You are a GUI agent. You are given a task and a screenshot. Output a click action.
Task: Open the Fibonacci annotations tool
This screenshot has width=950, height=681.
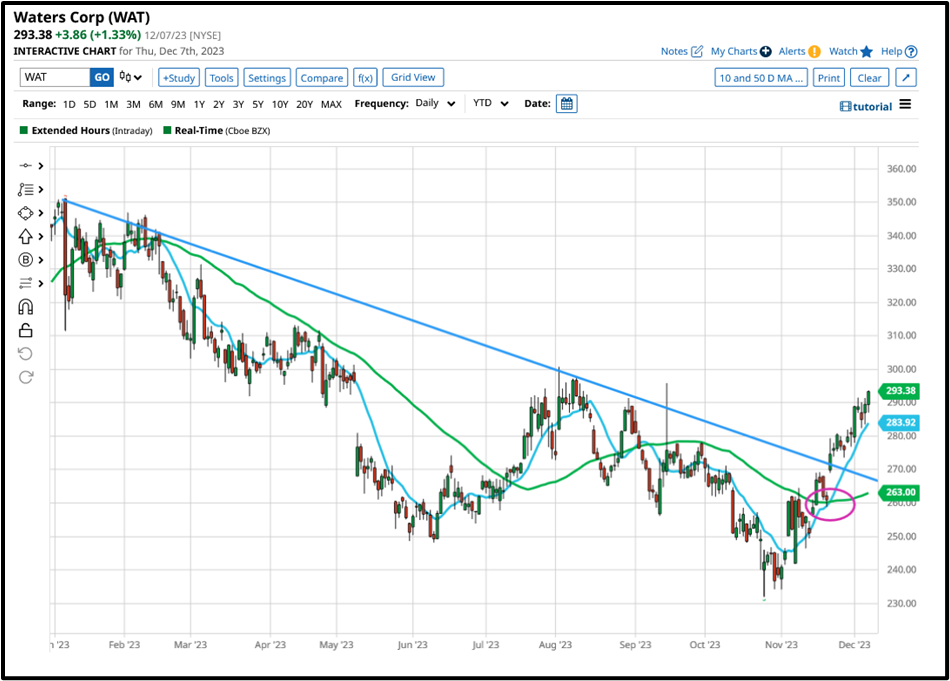coord(25,189)
